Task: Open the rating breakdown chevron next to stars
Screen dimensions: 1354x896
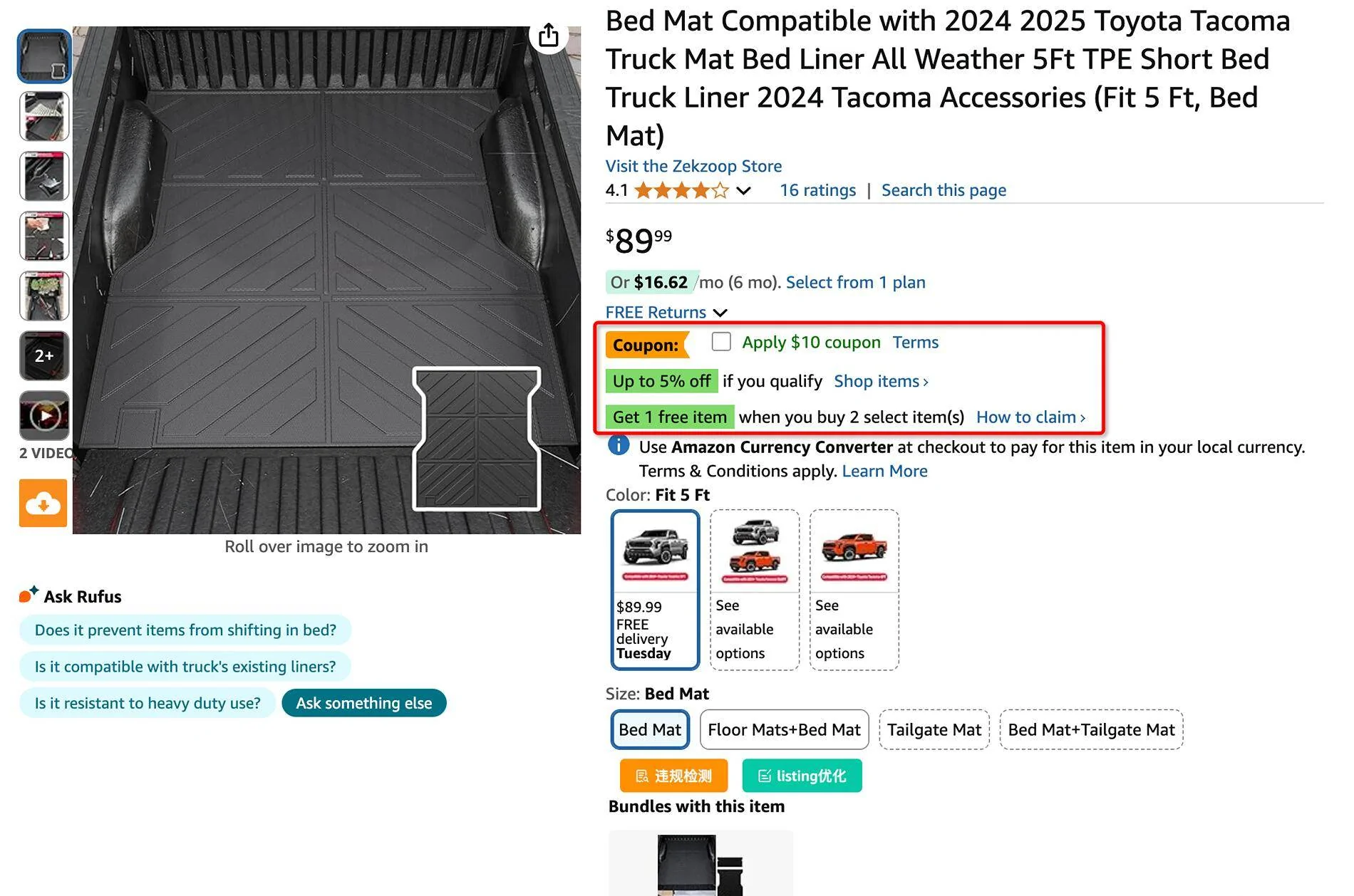Action: [x=743, y=191]
